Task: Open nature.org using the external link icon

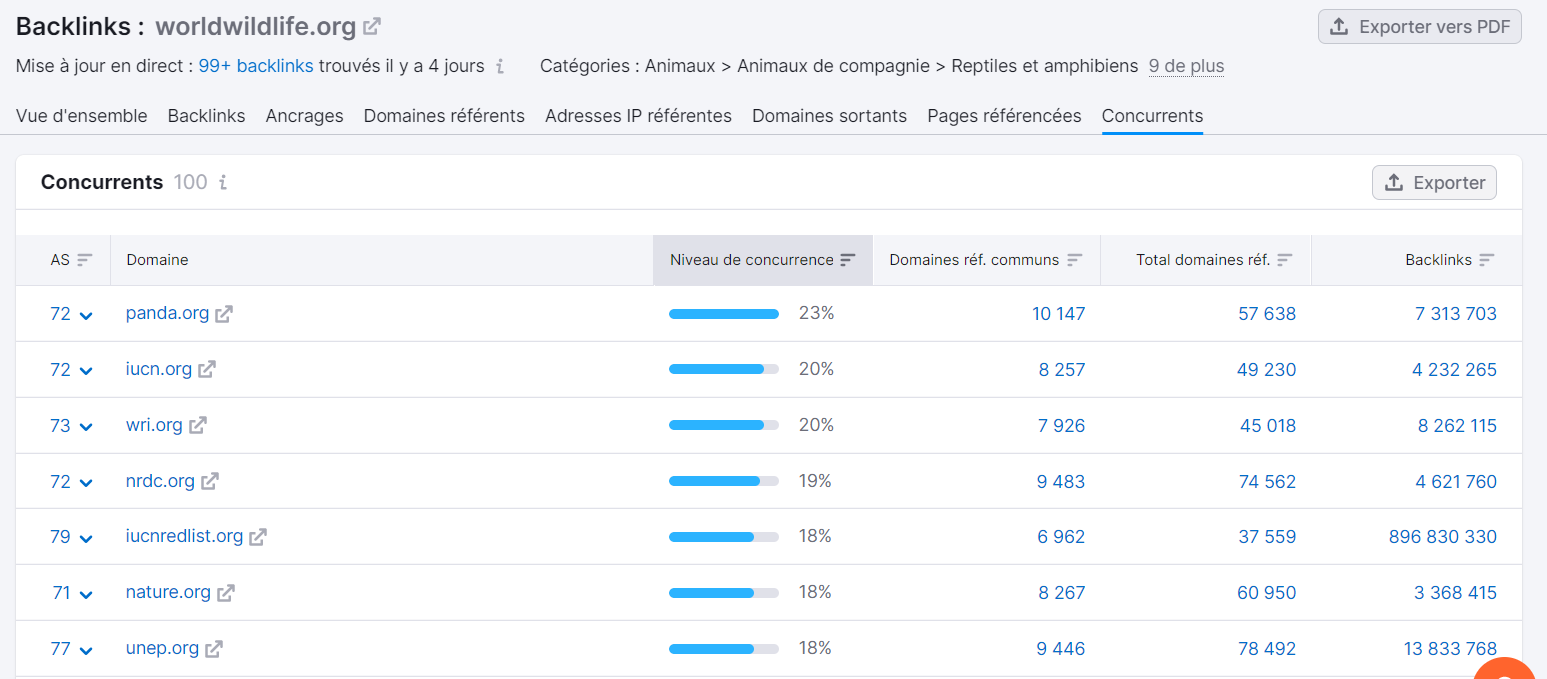Action: click(x=225, y=592)
